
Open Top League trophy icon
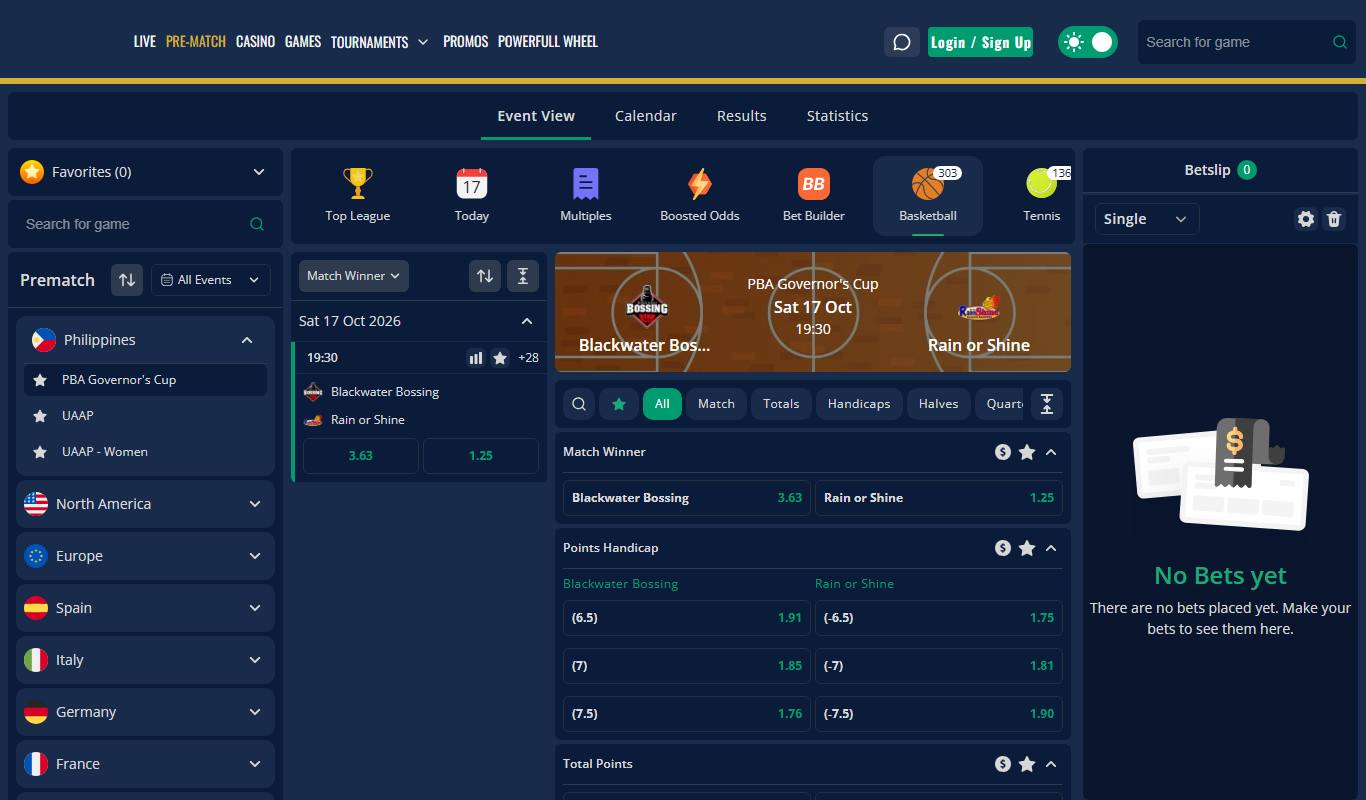coord(357,184)
